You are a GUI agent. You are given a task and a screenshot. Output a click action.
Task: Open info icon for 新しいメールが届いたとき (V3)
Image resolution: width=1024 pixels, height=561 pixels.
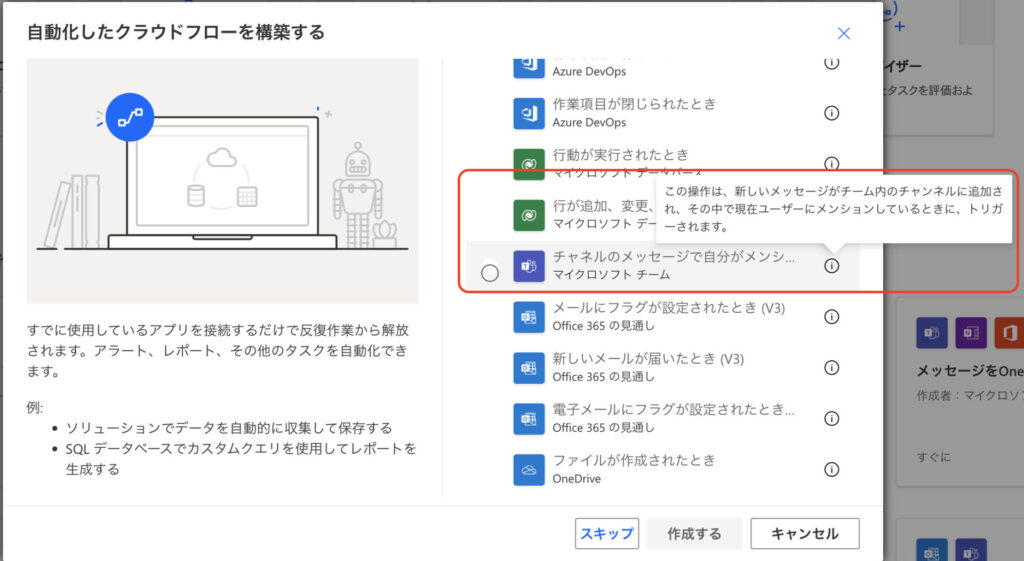(831, 368)
